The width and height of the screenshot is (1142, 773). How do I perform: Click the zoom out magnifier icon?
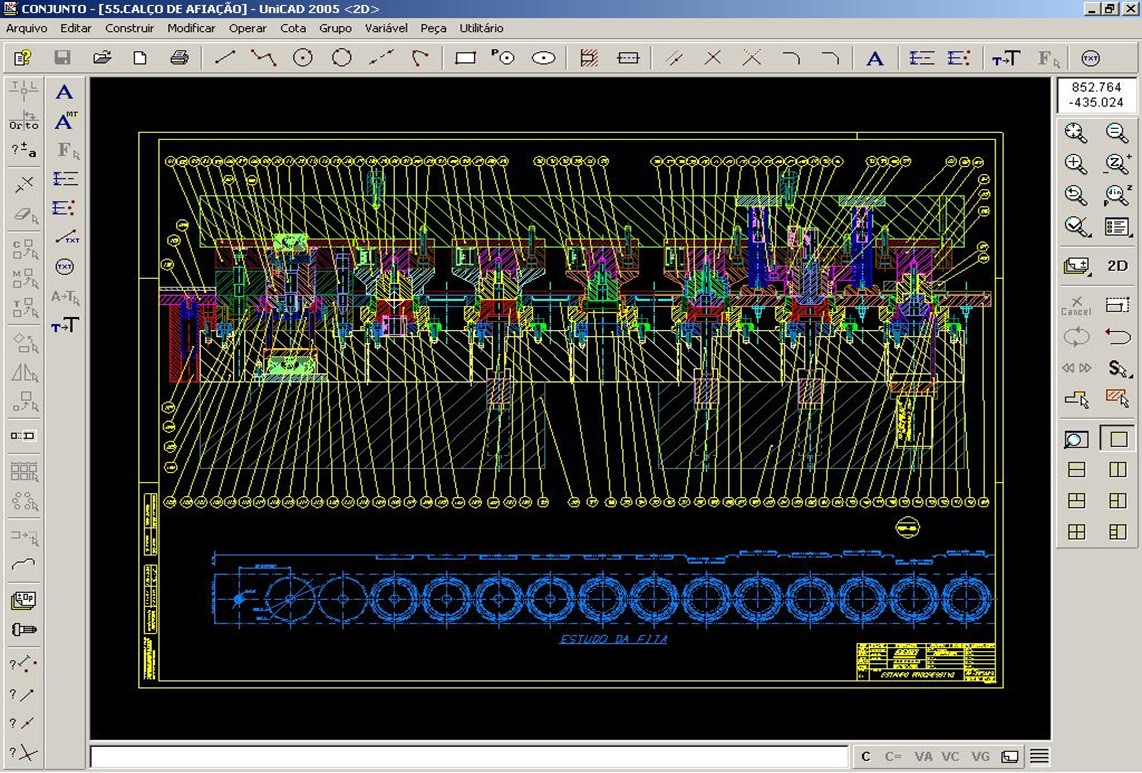tap(1117, 132)
